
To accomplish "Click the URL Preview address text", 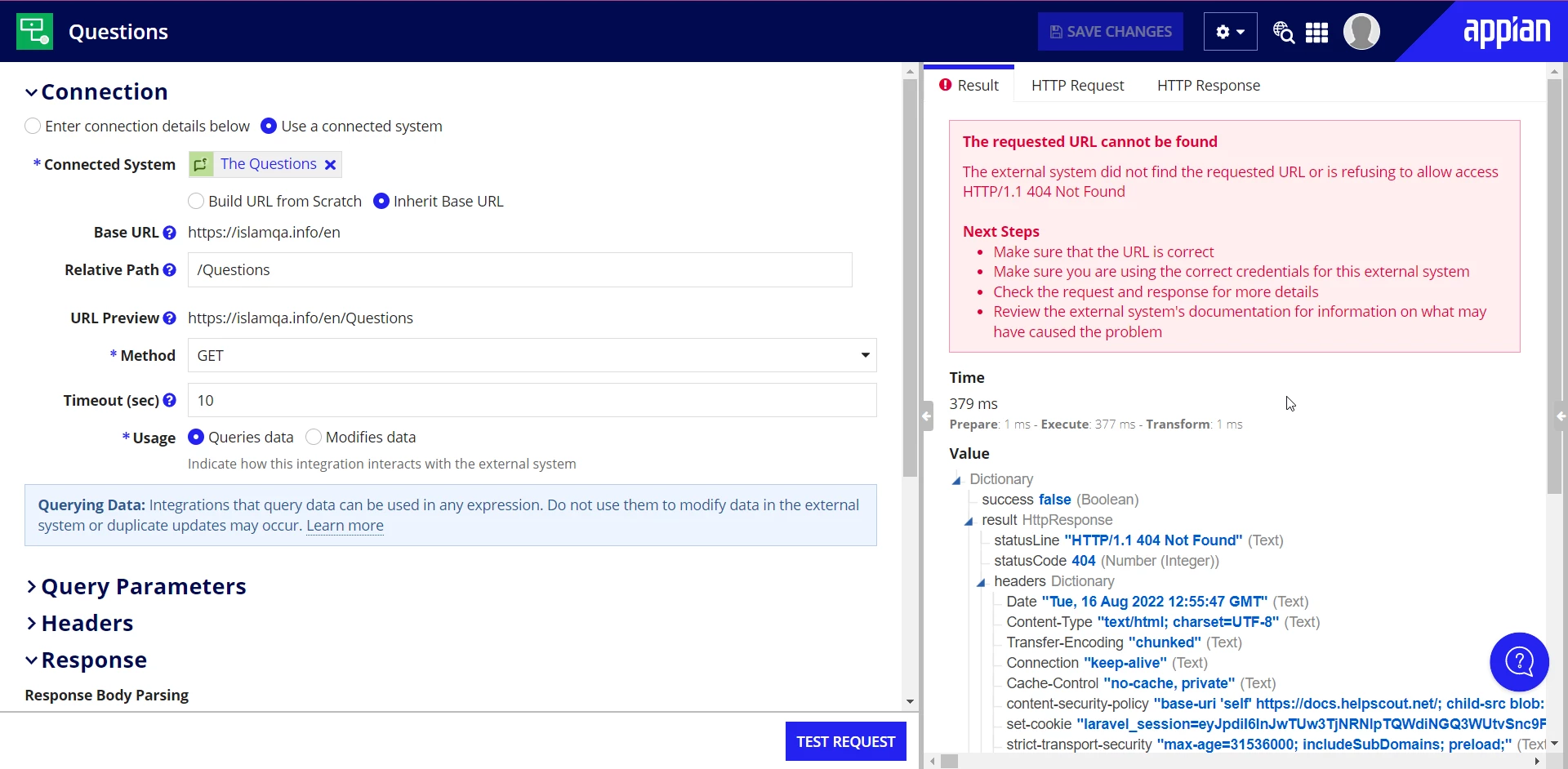I will click(x=301, y=318).
